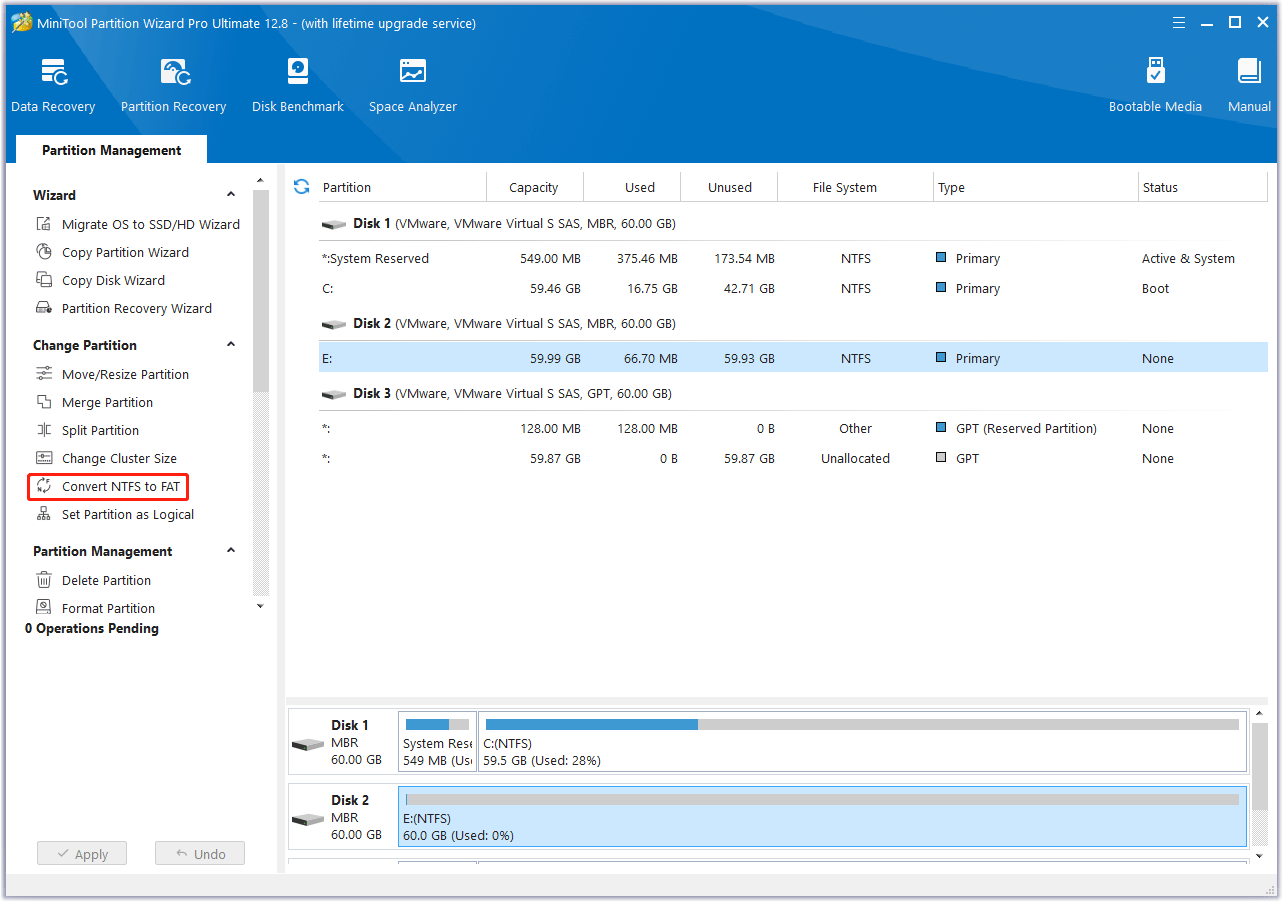
Task: Select the Partition Management tab
Action: (112, 150)
